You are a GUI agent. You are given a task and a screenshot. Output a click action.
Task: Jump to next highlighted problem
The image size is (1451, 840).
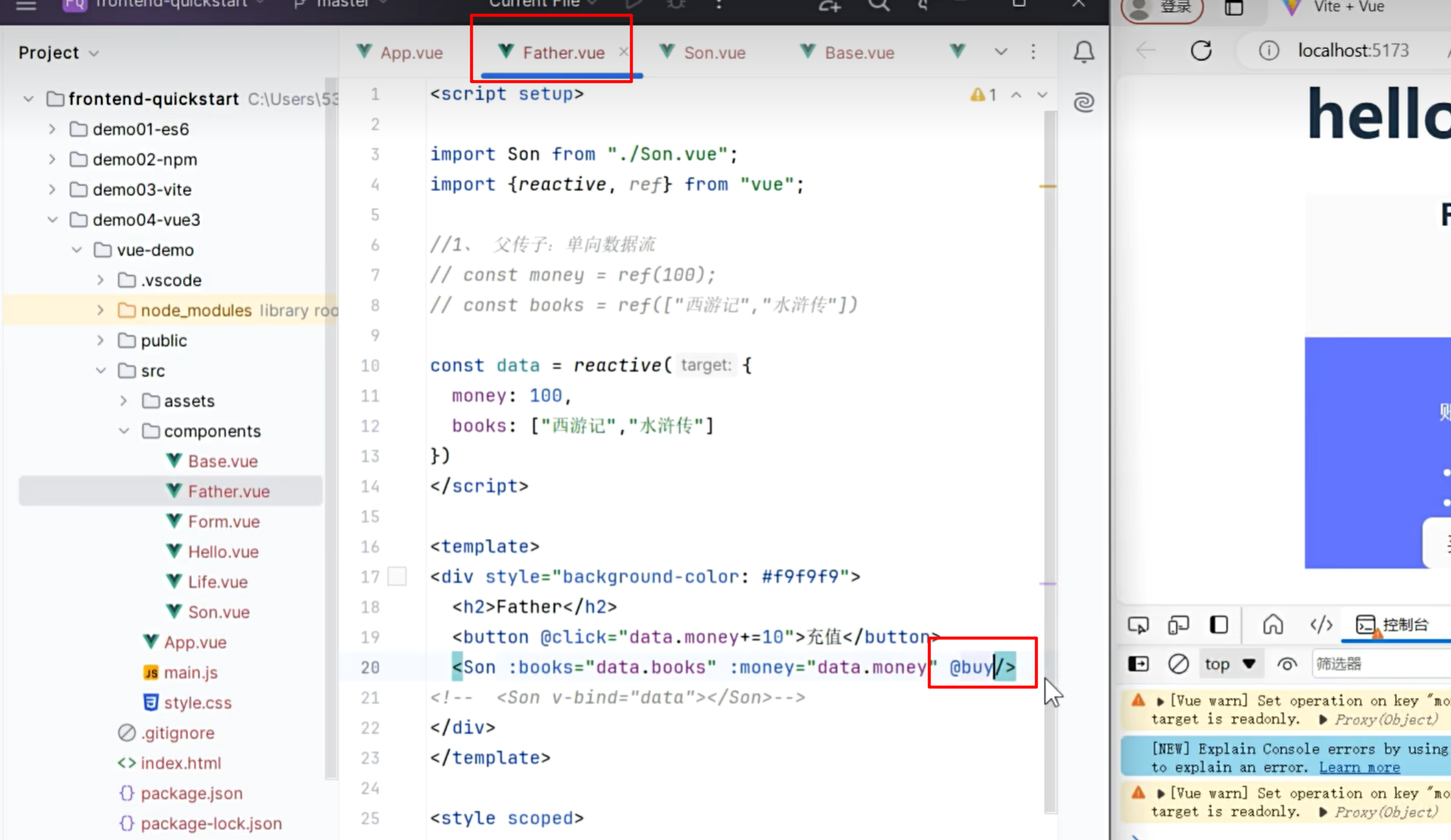(1042, 94)
